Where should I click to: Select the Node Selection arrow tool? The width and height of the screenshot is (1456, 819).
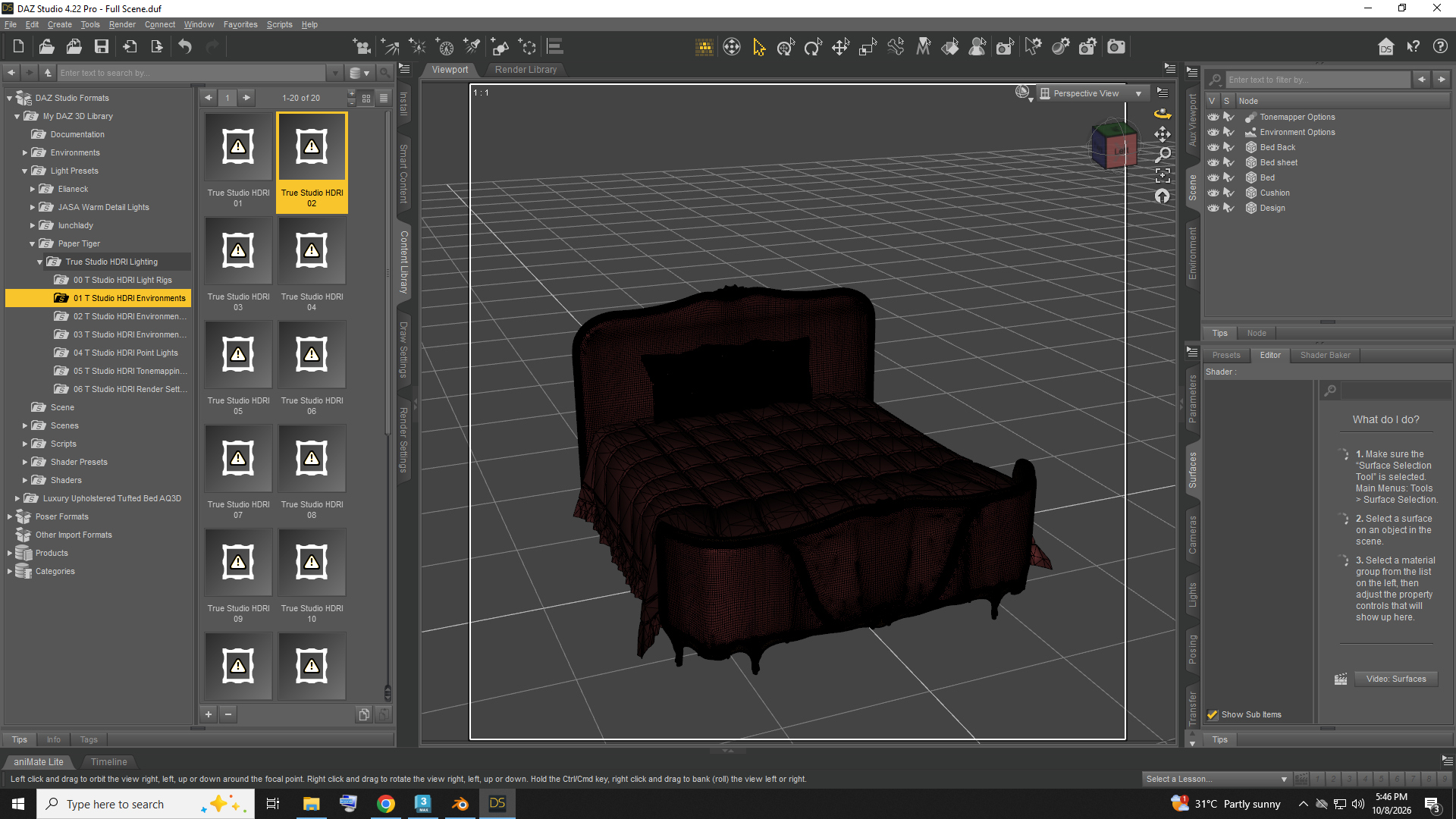[x=759, y=47]
